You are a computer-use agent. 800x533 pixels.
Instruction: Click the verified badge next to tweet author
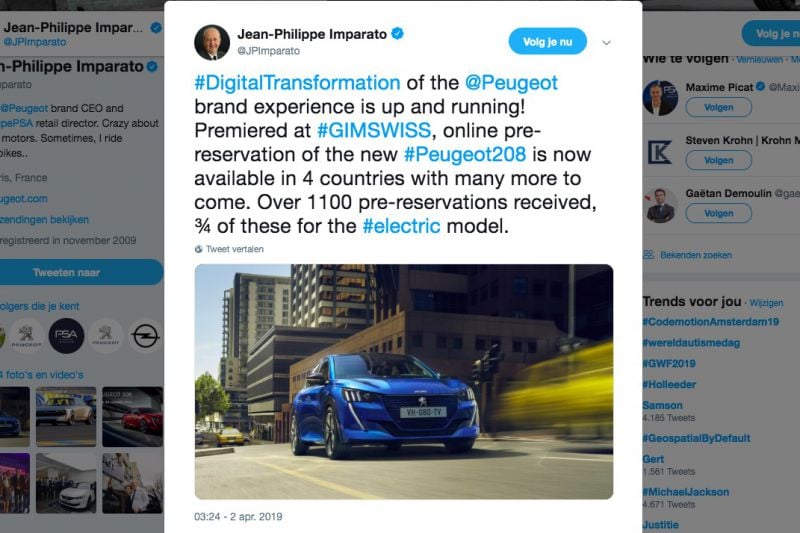tap(397, 34)
